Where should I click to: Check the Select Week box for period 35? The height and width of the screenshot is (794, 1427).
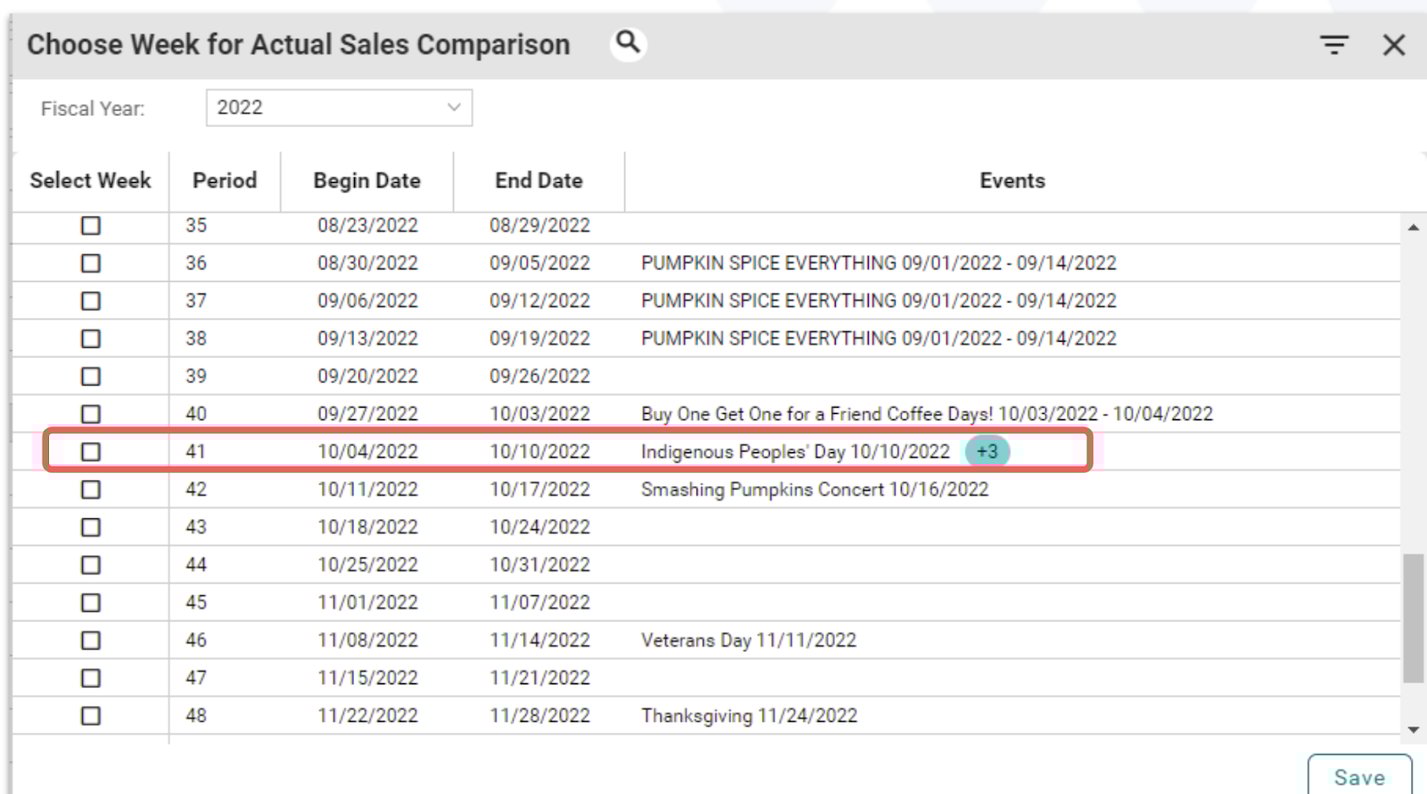(90, 225)
